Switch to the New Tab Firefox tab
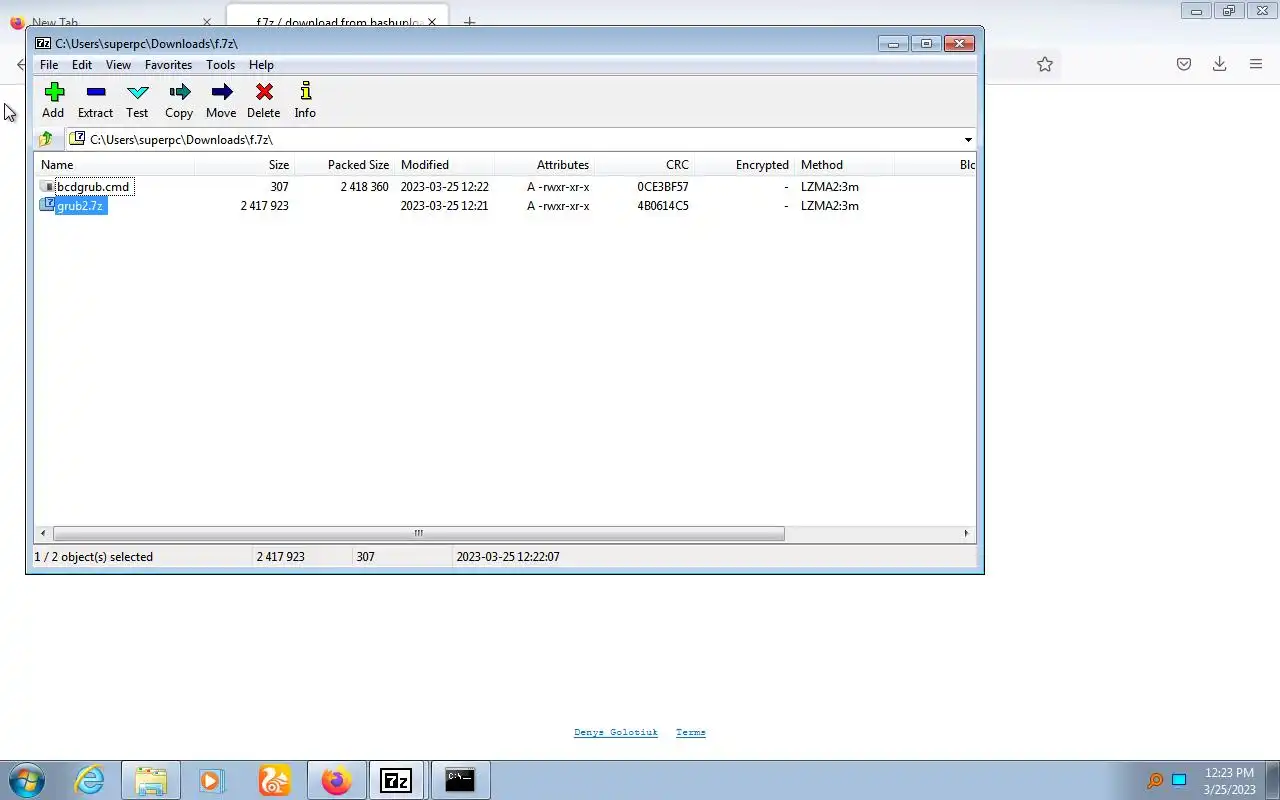This screenshot has width=1280, height=800. (110, 22)
